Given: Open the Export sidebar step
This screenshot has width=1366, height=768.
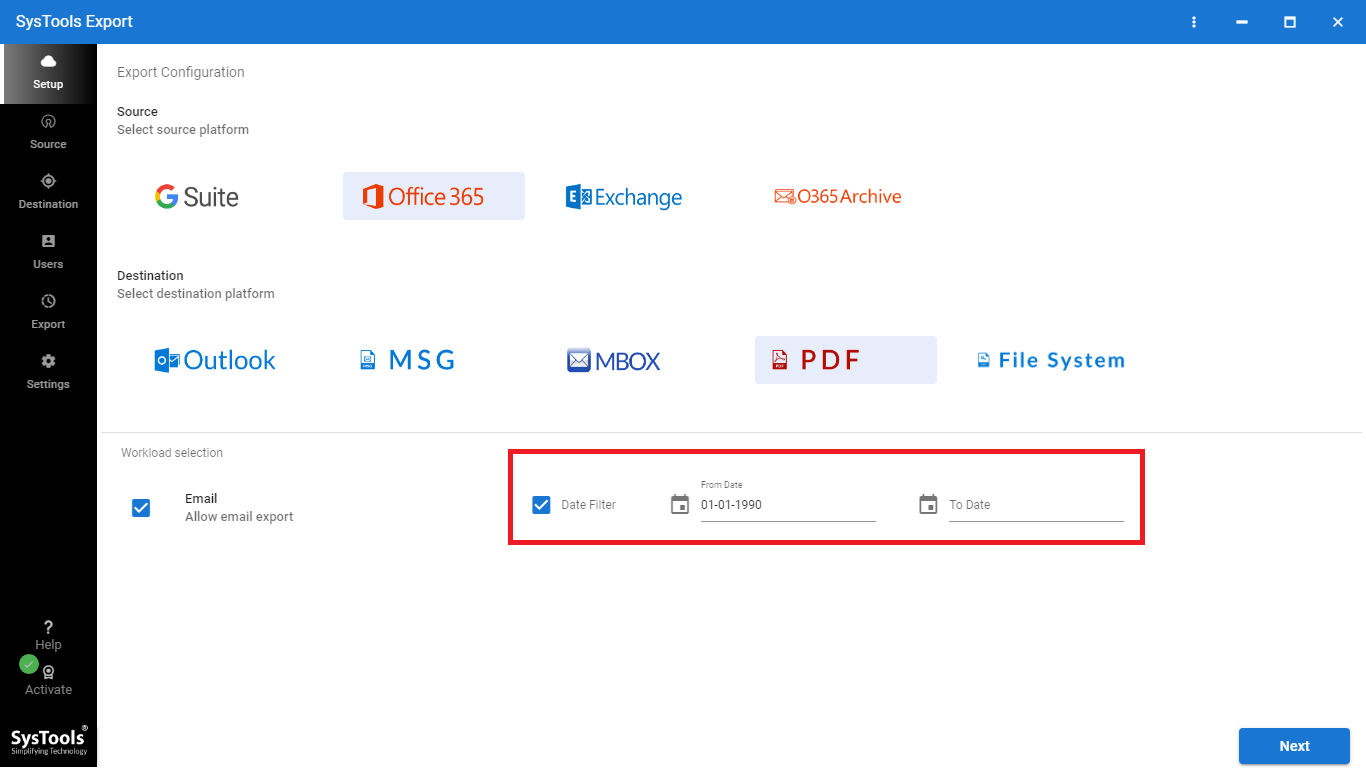Looking at the screenshot, I should point(48,312).
